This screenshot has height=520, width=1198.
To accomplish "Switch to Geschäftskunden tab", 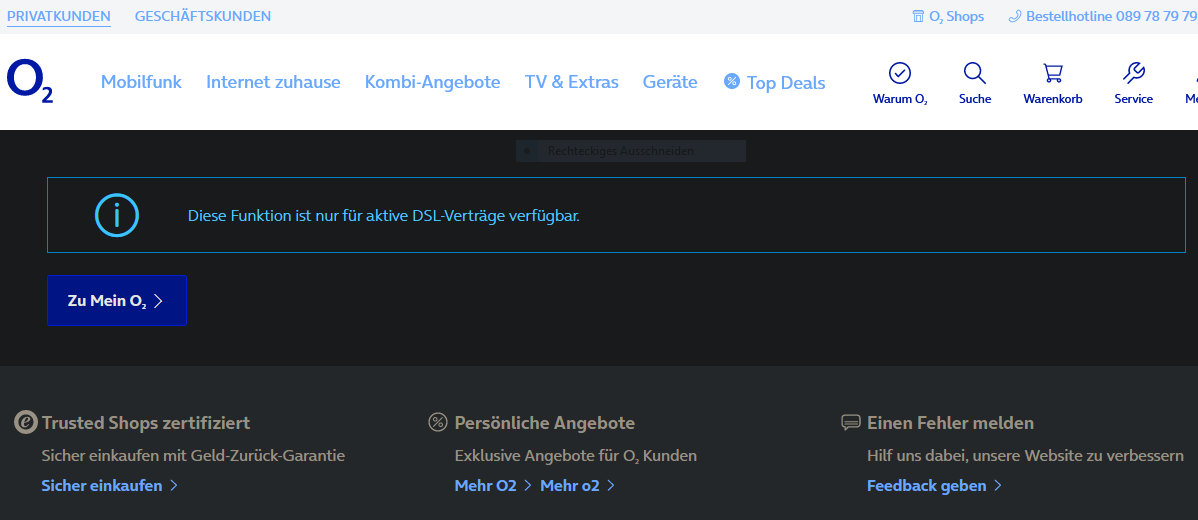I will coord(202,16).
